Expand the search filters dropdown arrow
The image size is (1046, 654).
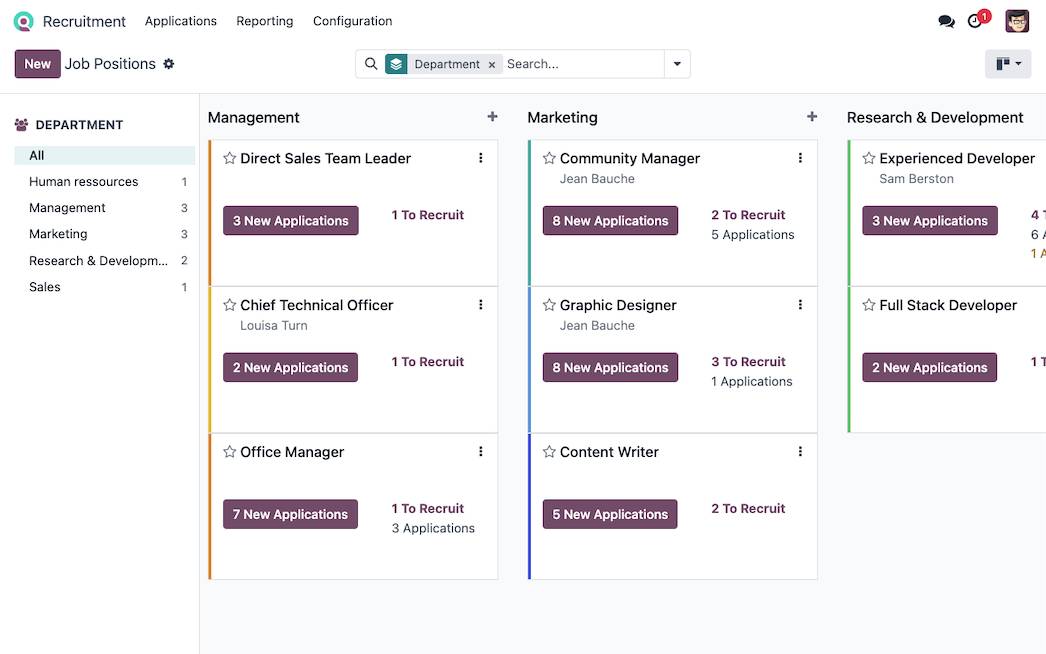677,63
